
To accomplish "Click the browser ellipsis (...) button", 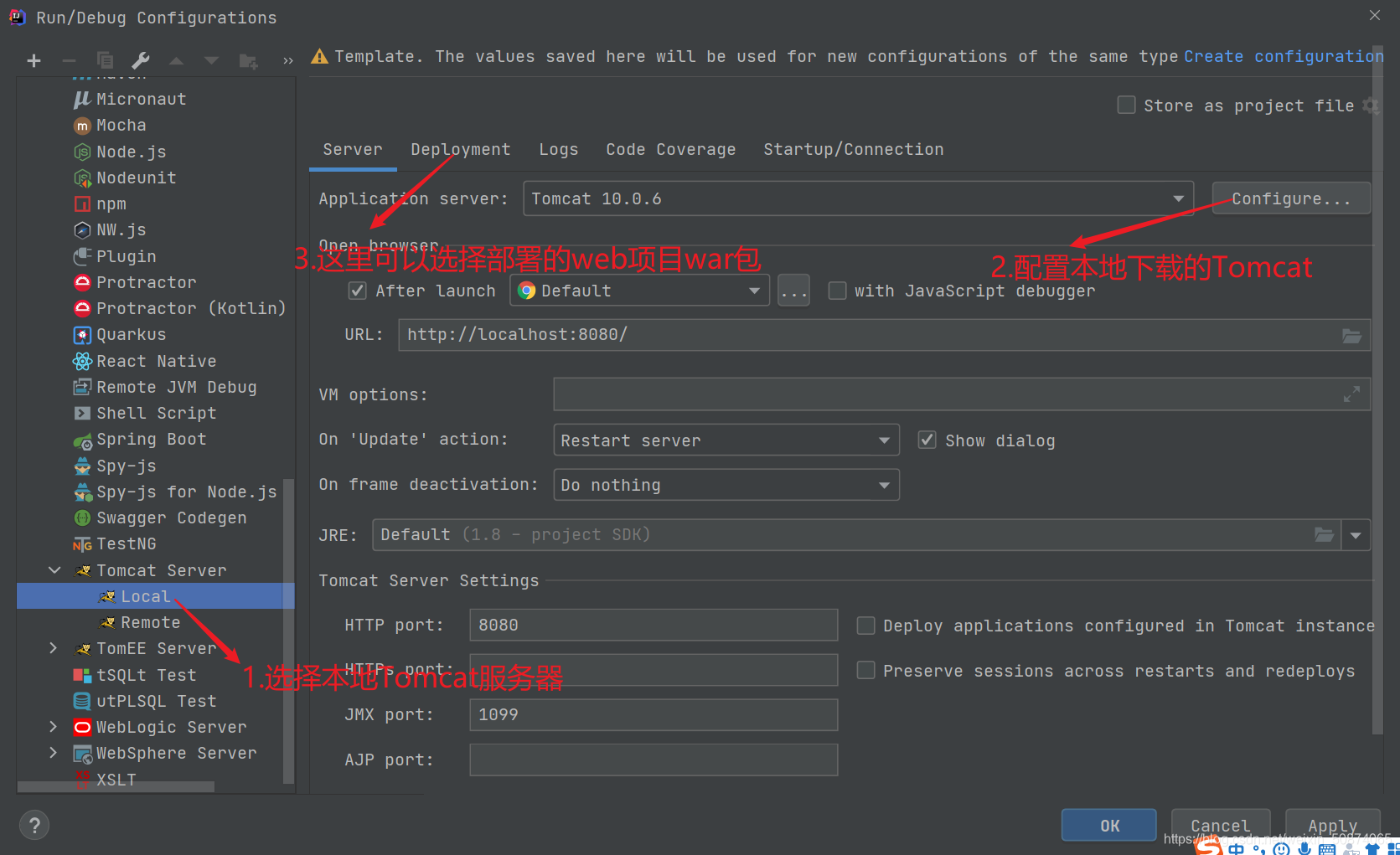I will tap(793, 291).
